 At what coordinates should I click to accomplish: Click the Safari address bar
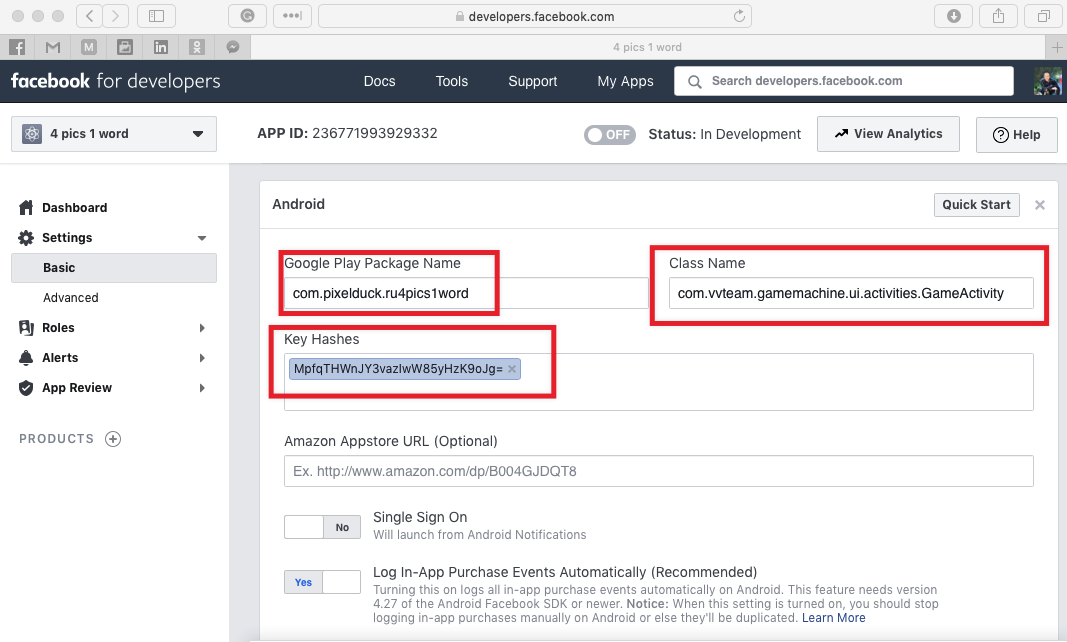pyautogui.click(x=535, y=16)
